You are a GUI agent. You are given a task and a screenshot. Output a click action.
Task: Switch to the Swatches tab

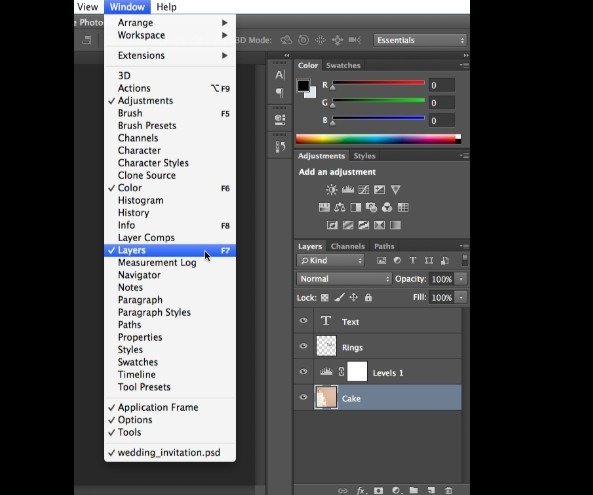[343, 65]
